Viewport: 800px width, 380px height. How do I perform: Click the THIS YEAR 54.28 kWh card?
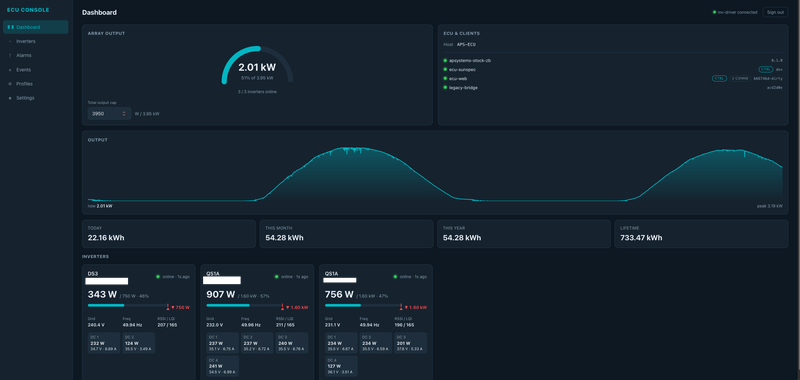pyautogui.click(x=523, y=234)
